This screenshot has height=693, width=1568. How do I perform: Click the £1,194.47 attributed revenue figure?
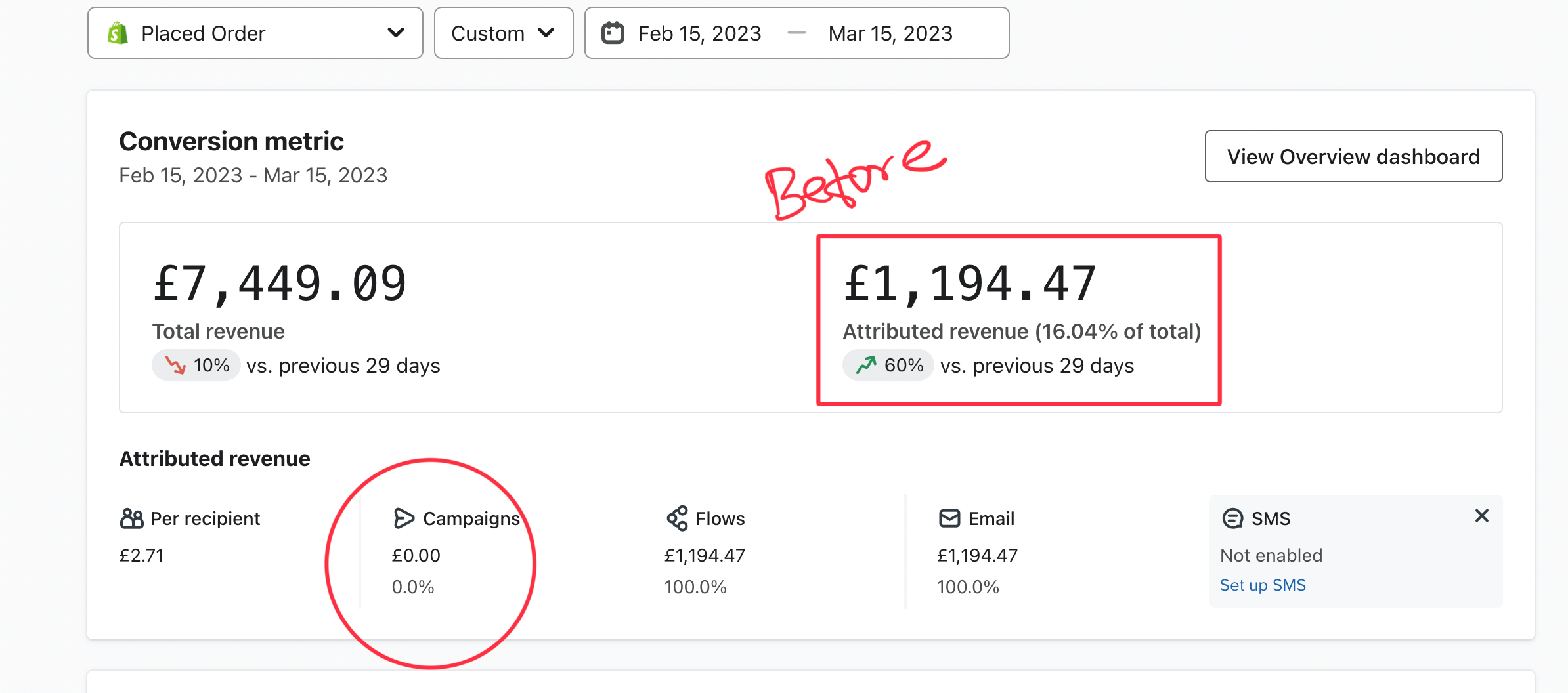[x=970, y=284]
